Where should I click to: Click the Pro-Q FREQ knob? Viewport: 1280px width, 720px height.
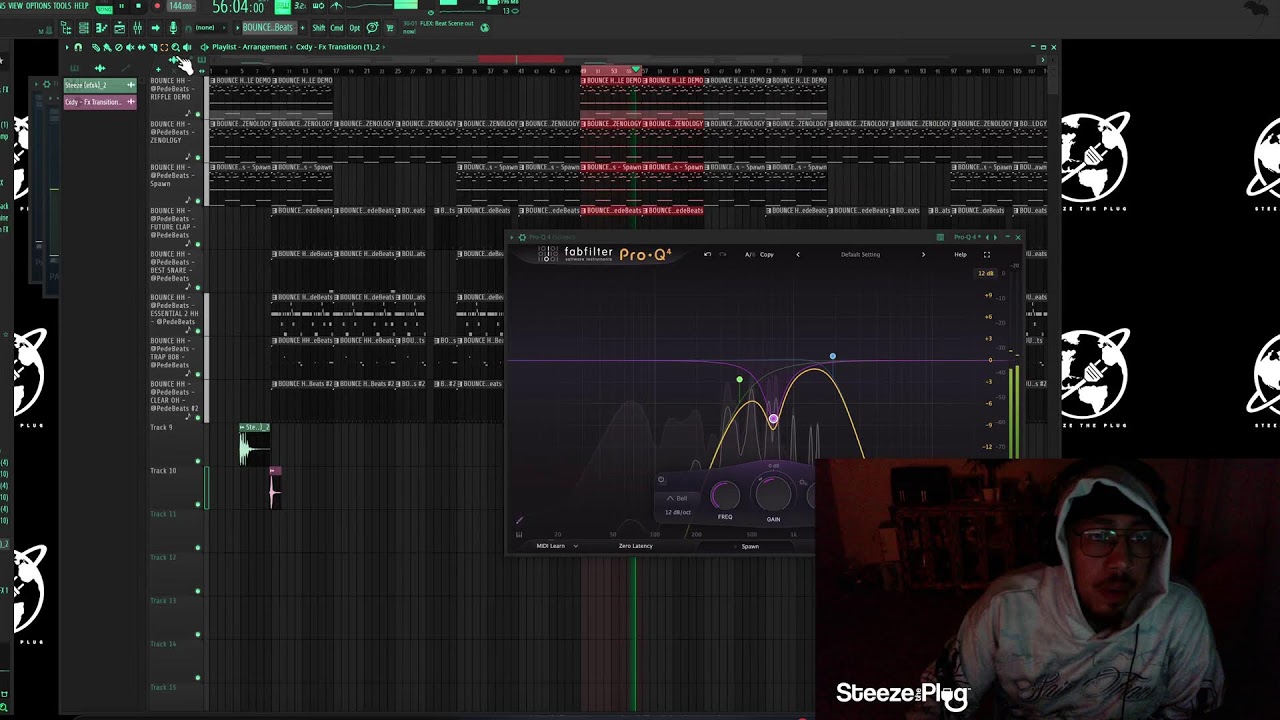(725, 495)
